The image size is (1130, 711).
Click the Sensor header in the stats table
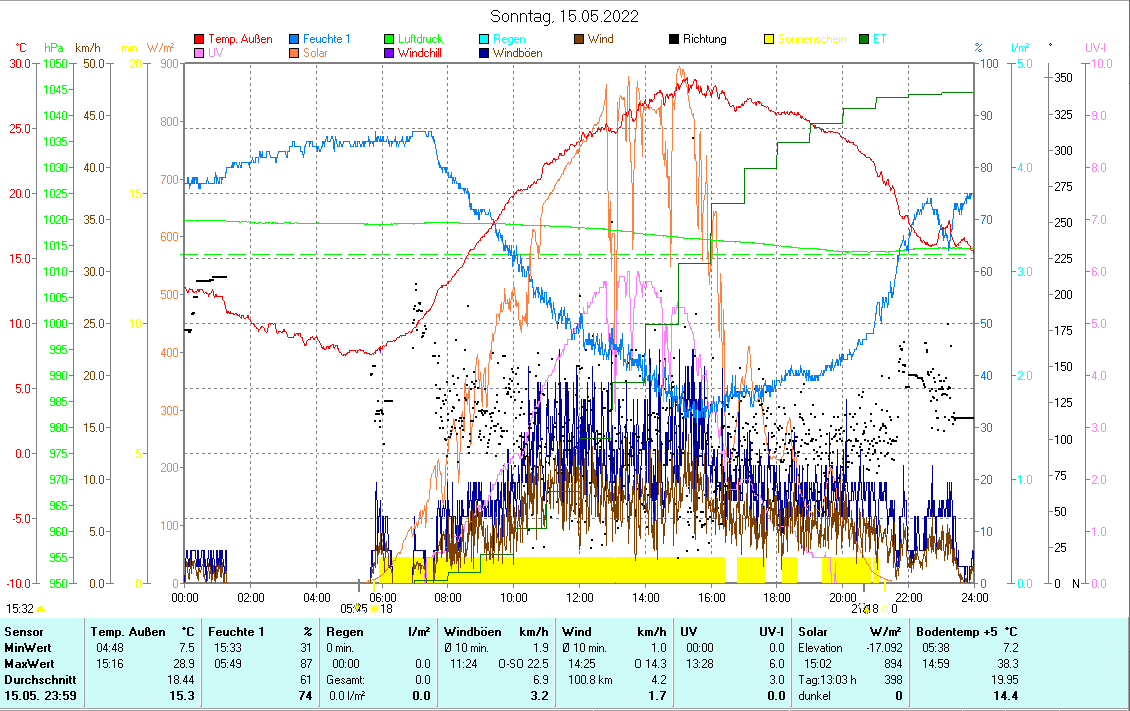(x=23, y=632)
